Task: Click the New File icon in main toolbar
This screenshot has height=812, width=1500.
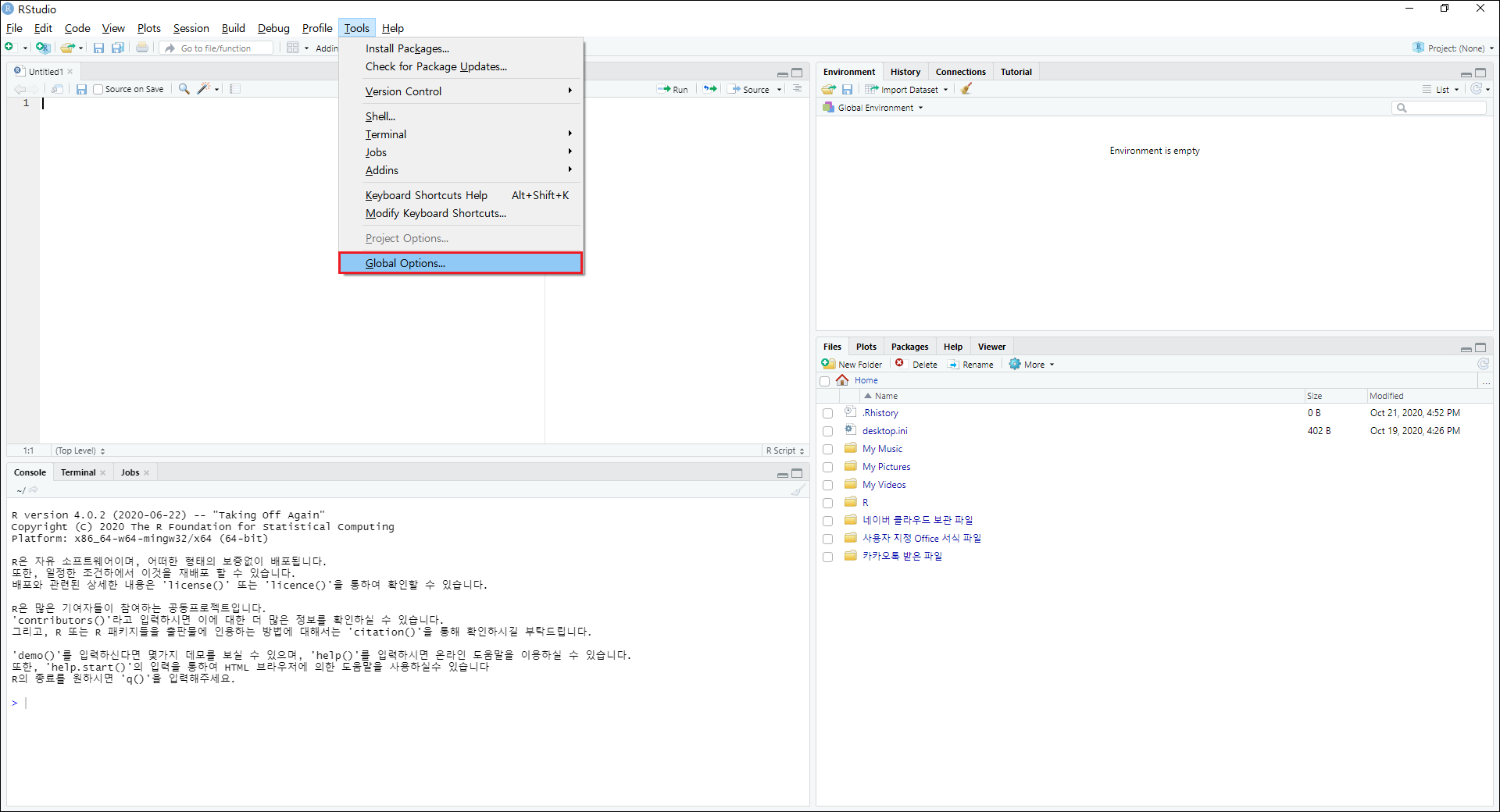Action: (x=9, y=48)
